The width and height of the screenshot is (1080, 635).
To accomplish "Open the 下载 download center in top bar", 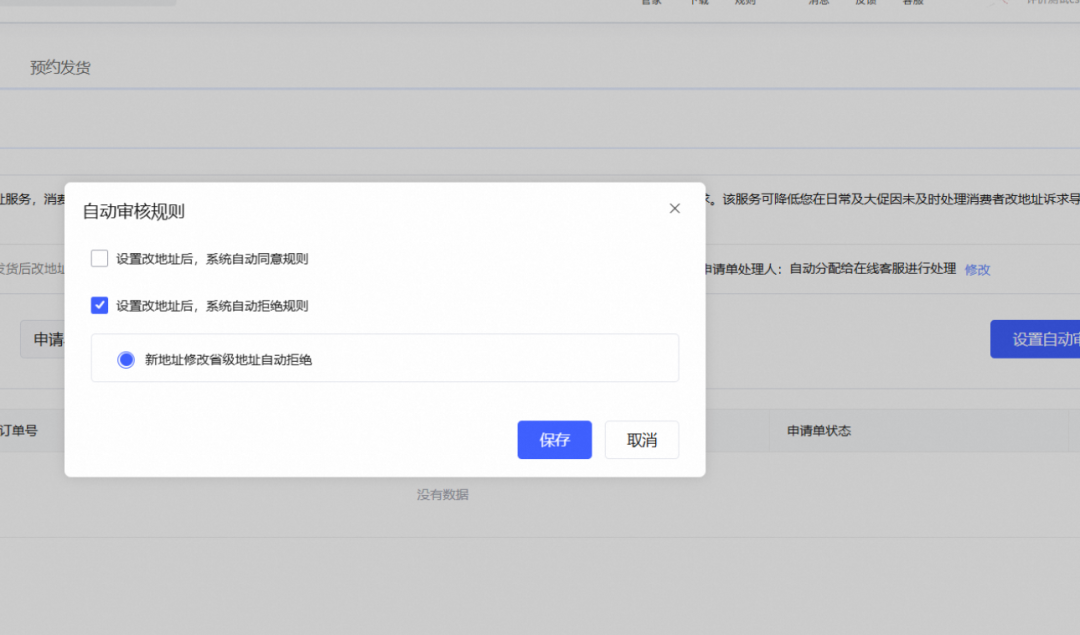I will pos(697,4).
